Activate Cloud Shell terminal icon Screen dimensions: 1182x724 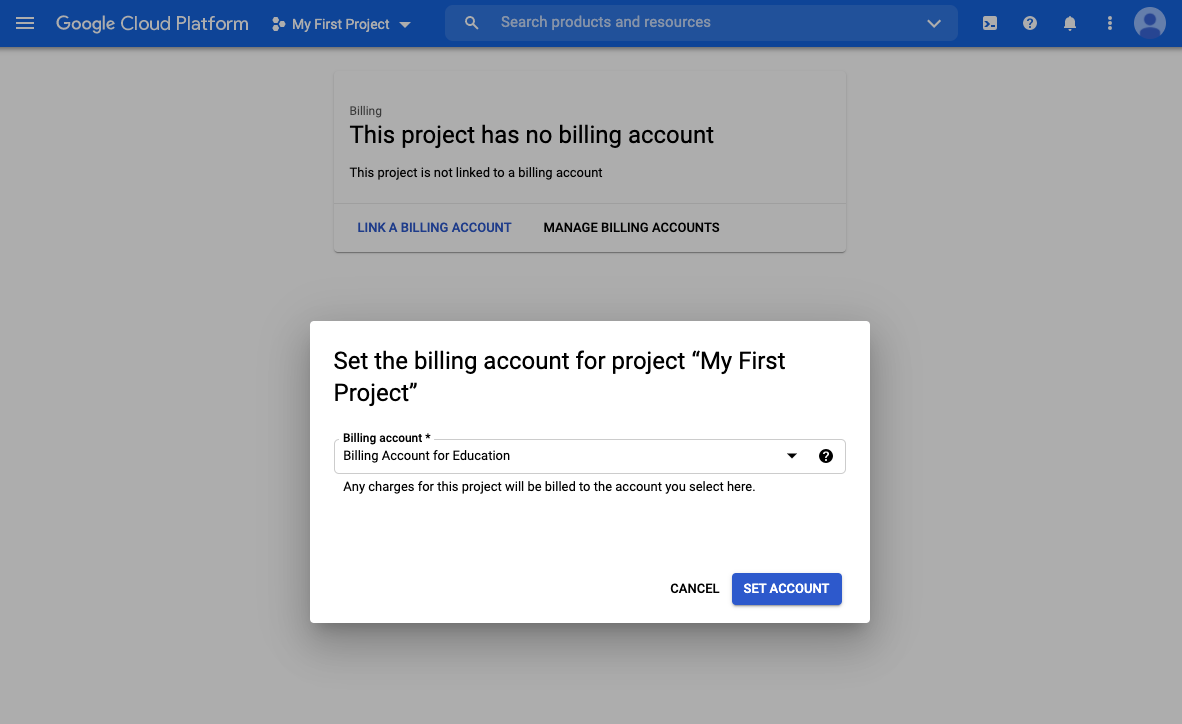990,23
